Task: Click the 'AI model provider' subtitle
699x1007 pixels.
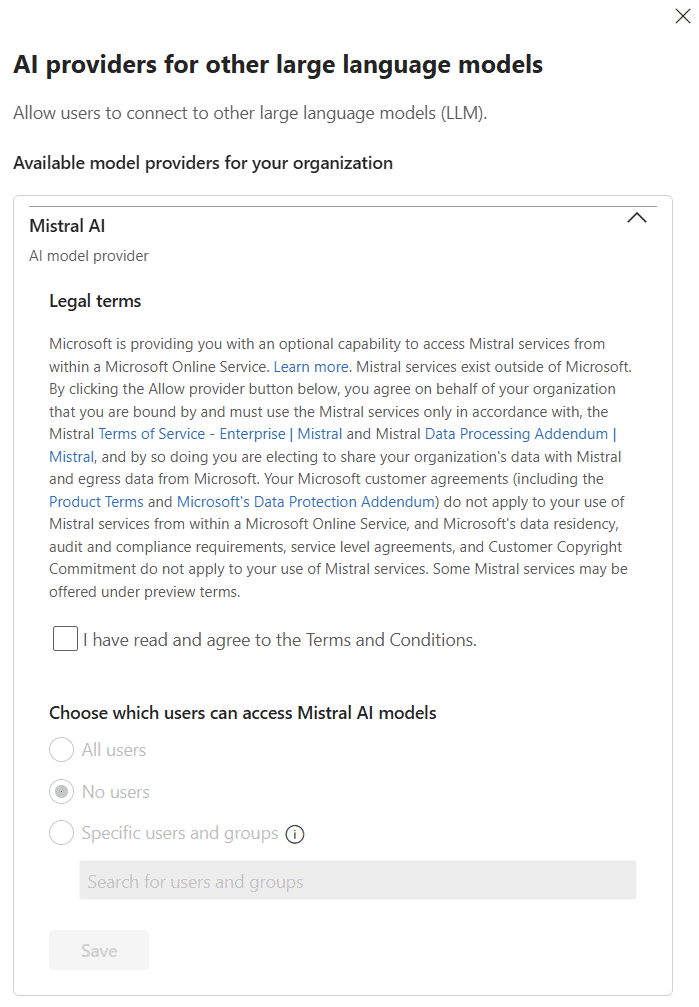Action: click(89, 256)
